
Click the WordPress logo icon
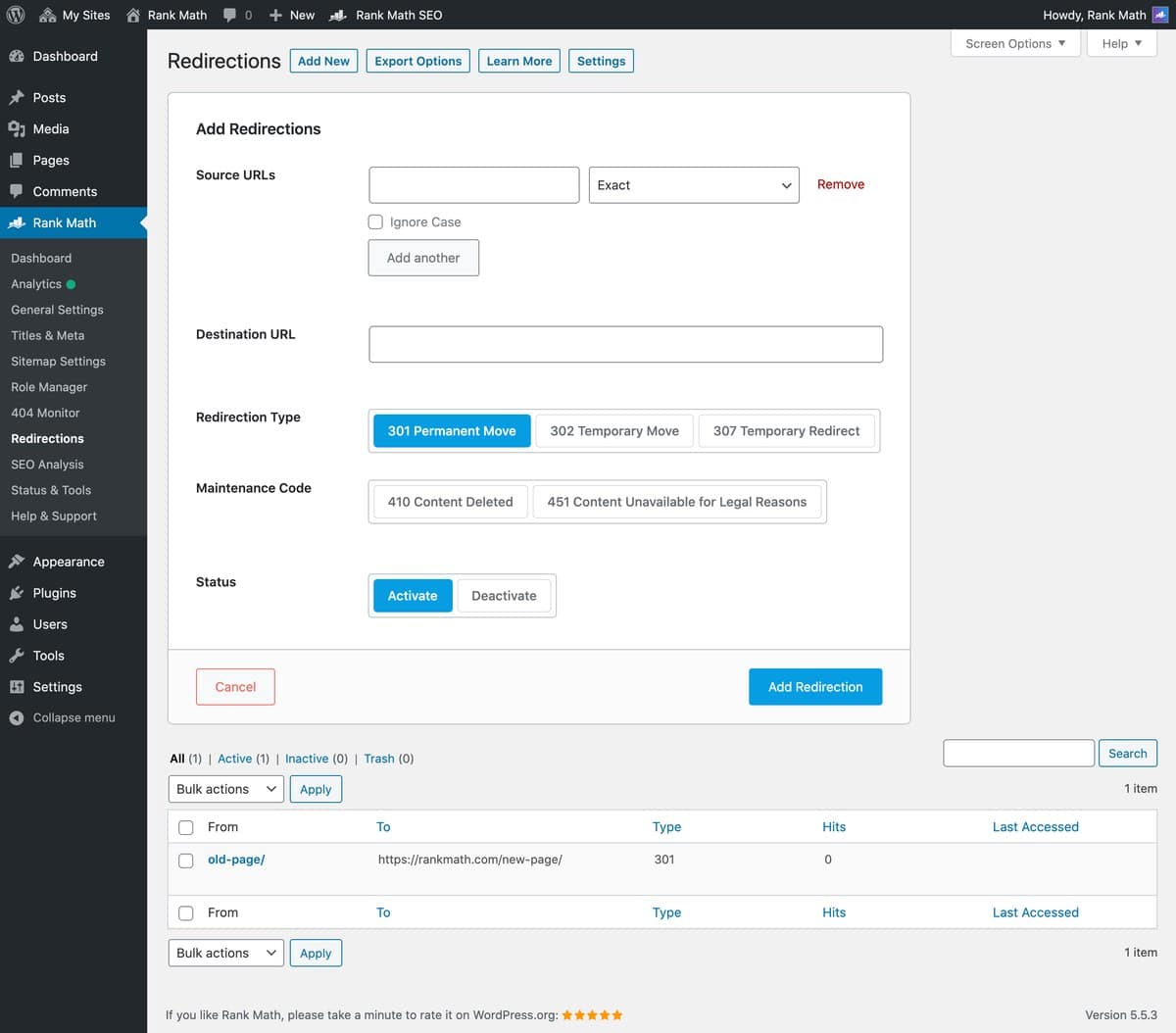(16, 15)
